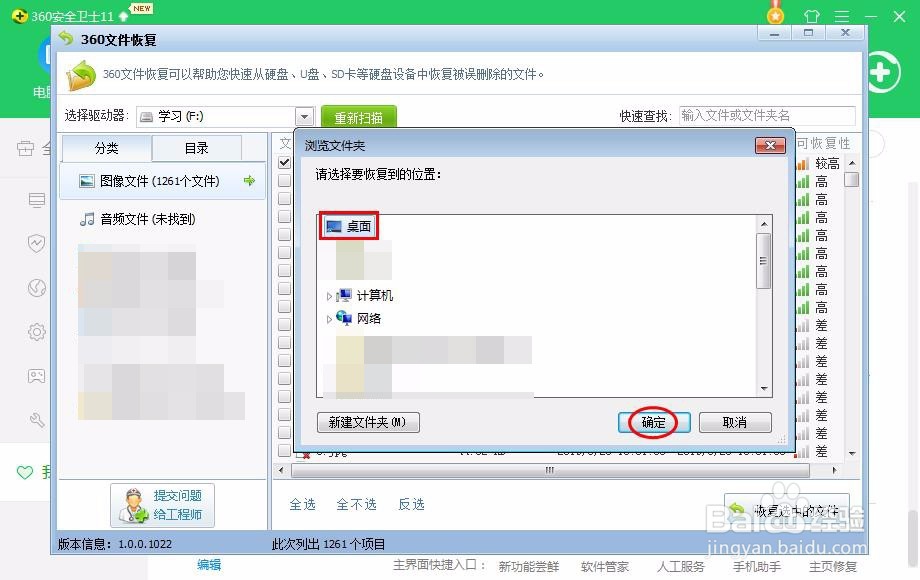
Task: Click the sidebar globe icon
Action: (36, 288)
